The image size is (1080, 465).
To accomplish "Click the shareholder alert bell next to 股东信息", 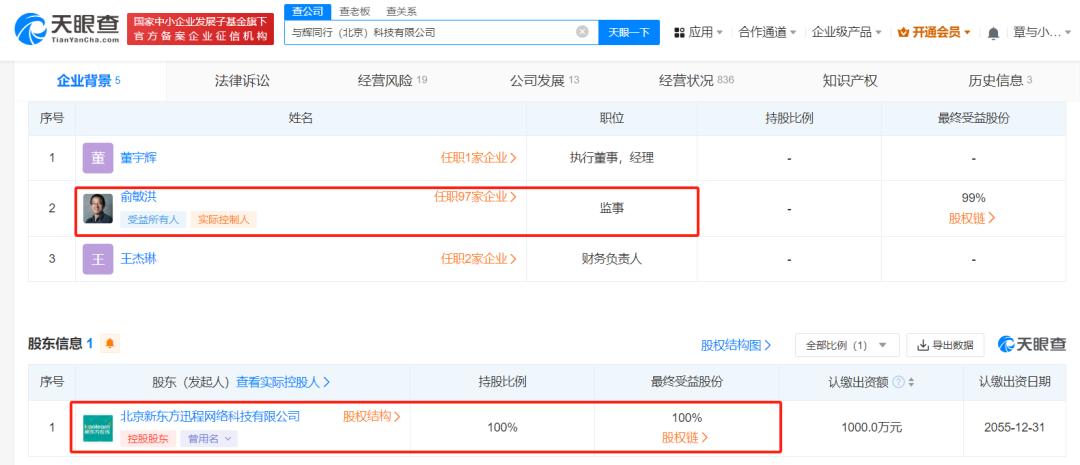I will (110, 343).
